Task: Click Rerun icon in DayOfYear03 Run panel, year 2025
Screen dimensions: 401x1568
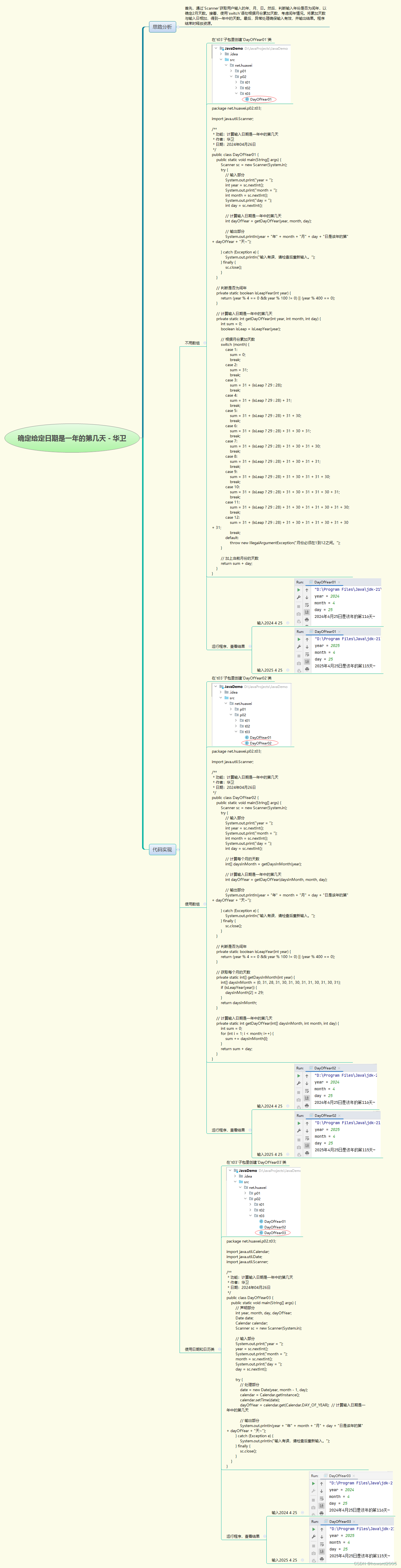Action: [314, 1529]
